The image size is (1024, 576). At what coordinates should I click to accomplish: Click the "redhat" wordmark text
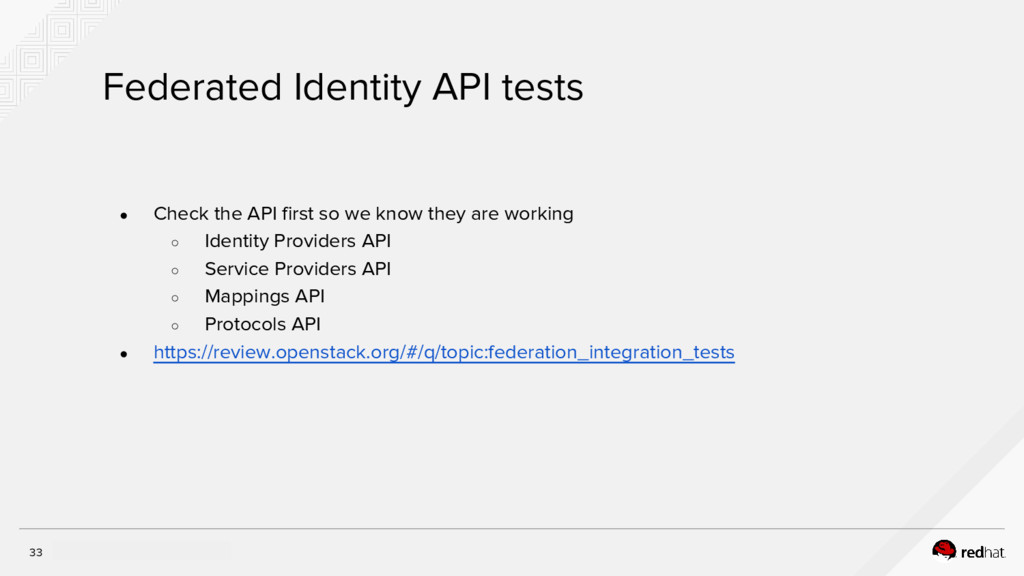click(983, 551)
